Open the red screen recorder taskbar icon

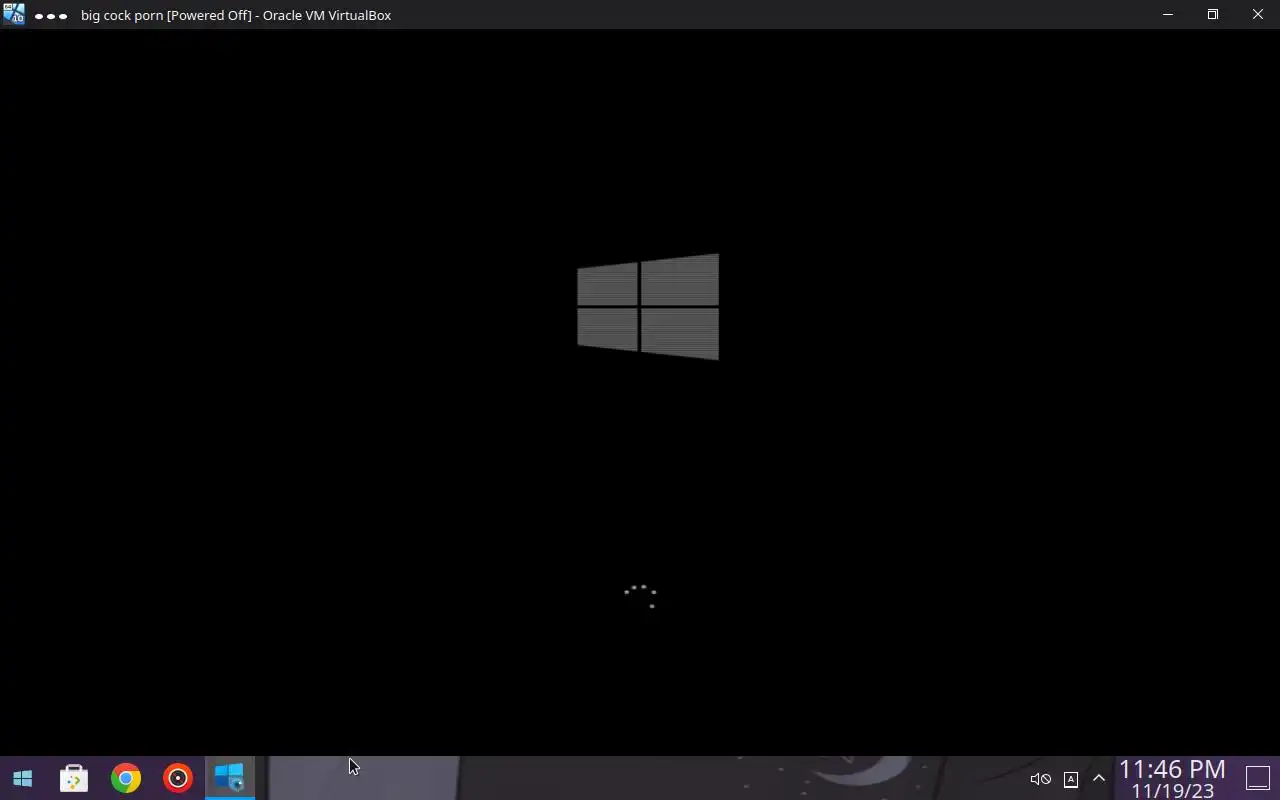[178, 778]
